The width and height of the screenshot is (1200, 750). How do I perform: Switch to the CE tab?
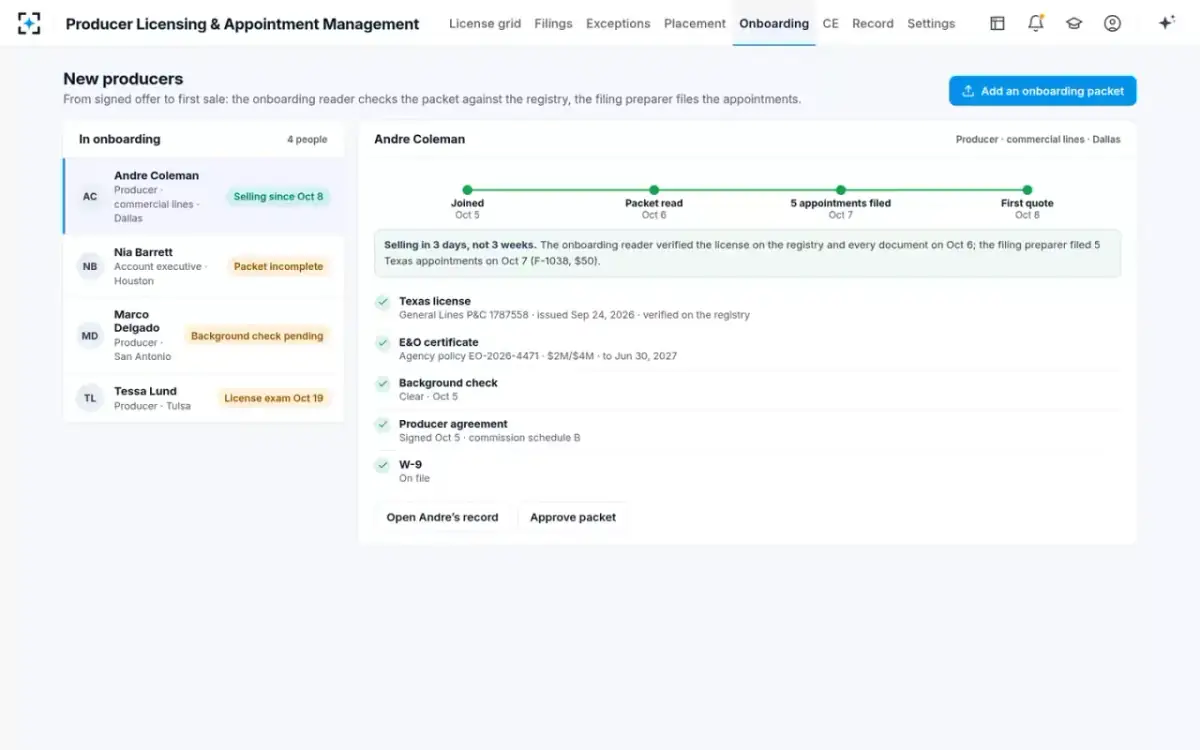coord(830,23)
